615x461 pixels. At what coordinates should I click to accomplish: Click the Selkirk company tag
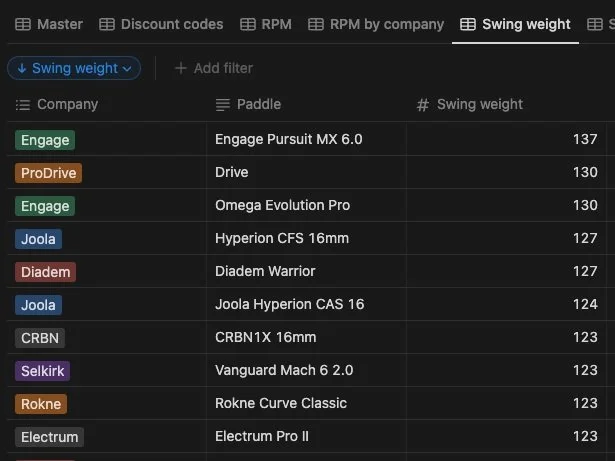click(x=42, y=371)
